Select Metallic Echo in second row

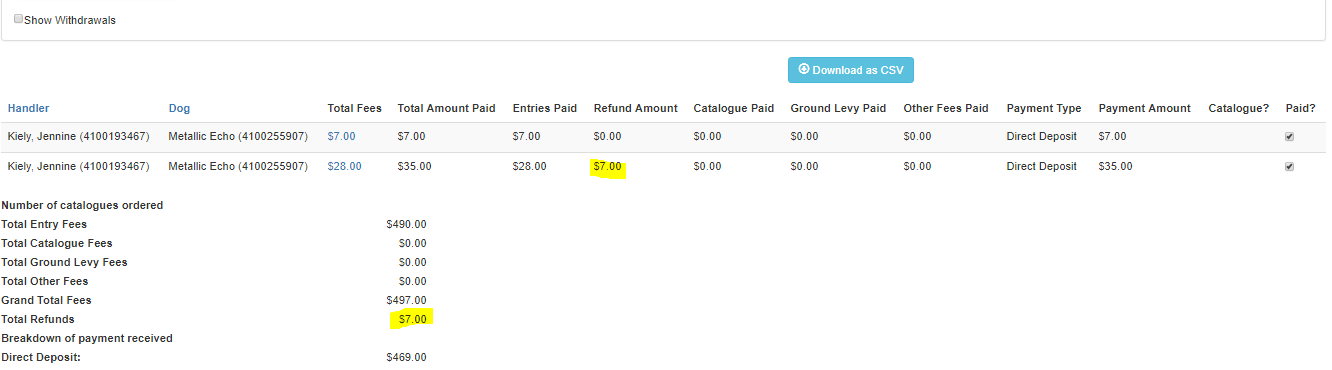tap(238, 166)
